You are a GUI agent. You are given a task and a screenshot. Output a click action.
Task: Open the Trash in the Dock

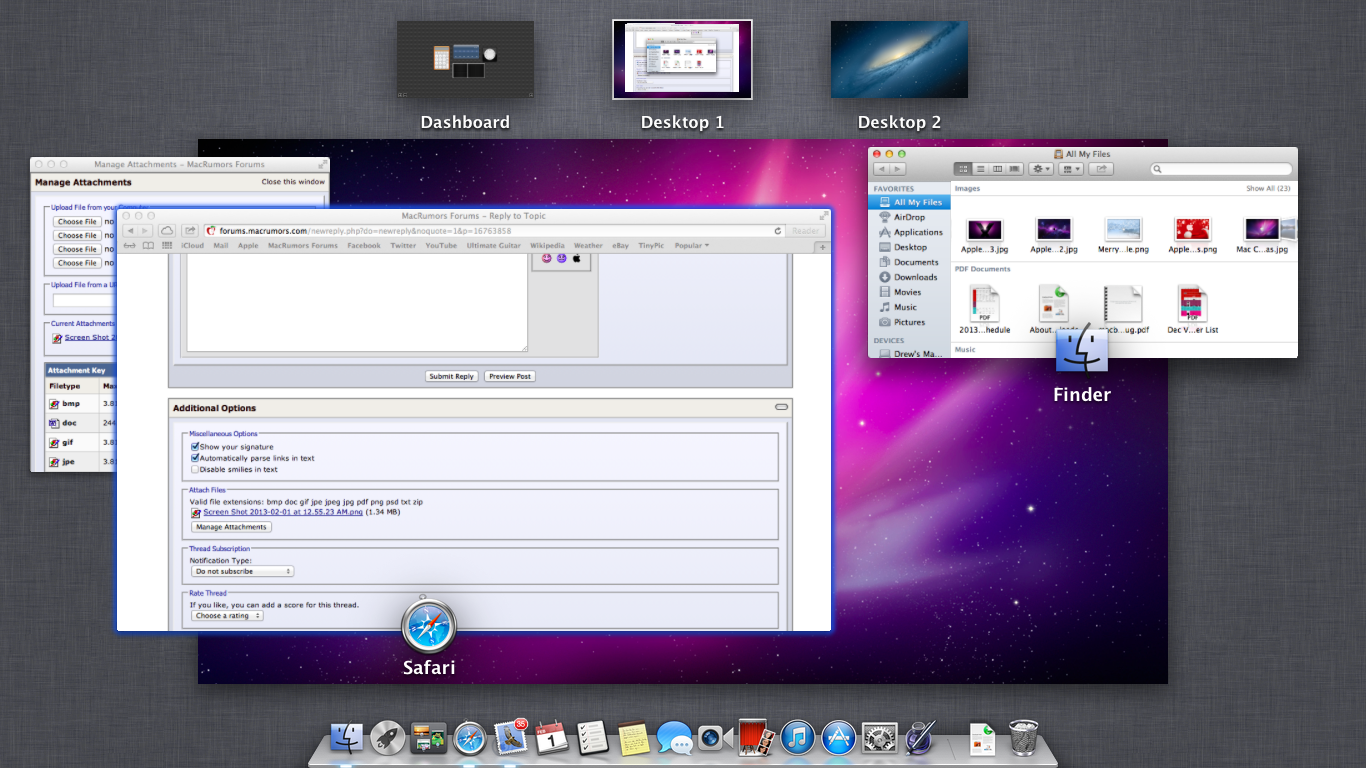(1023, 738)
